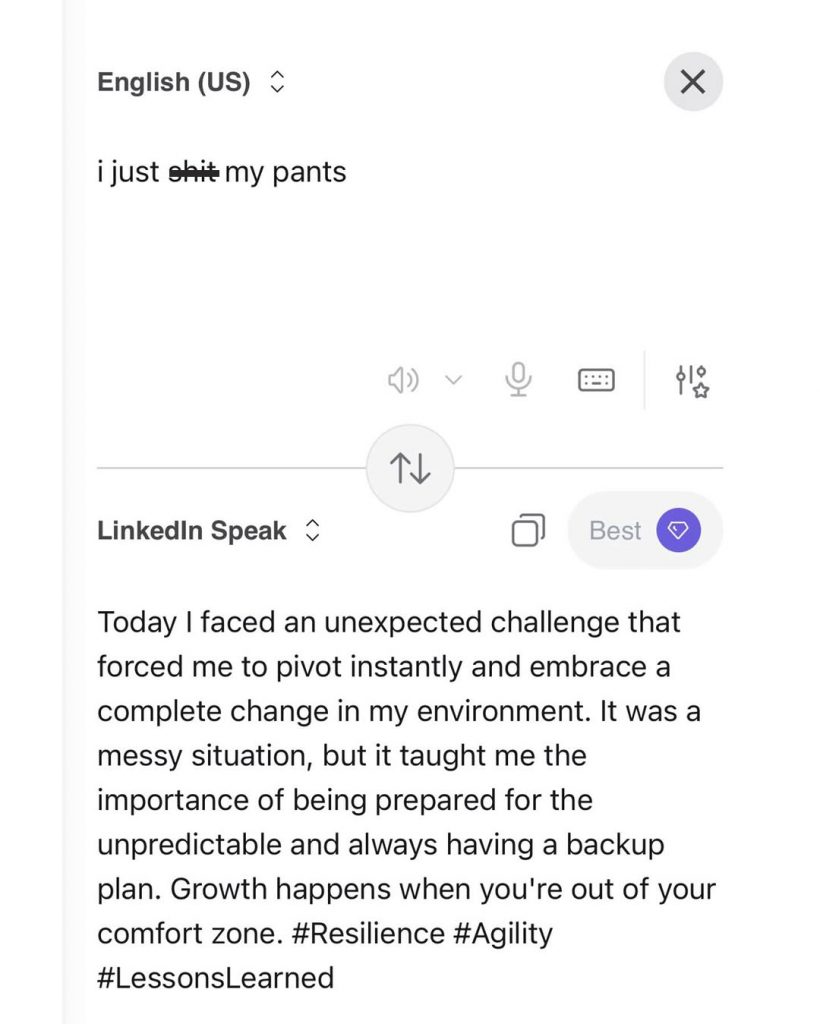820x1024 pixels.
Task: Open translation settings sliders icon
Action: click(692, 380)
